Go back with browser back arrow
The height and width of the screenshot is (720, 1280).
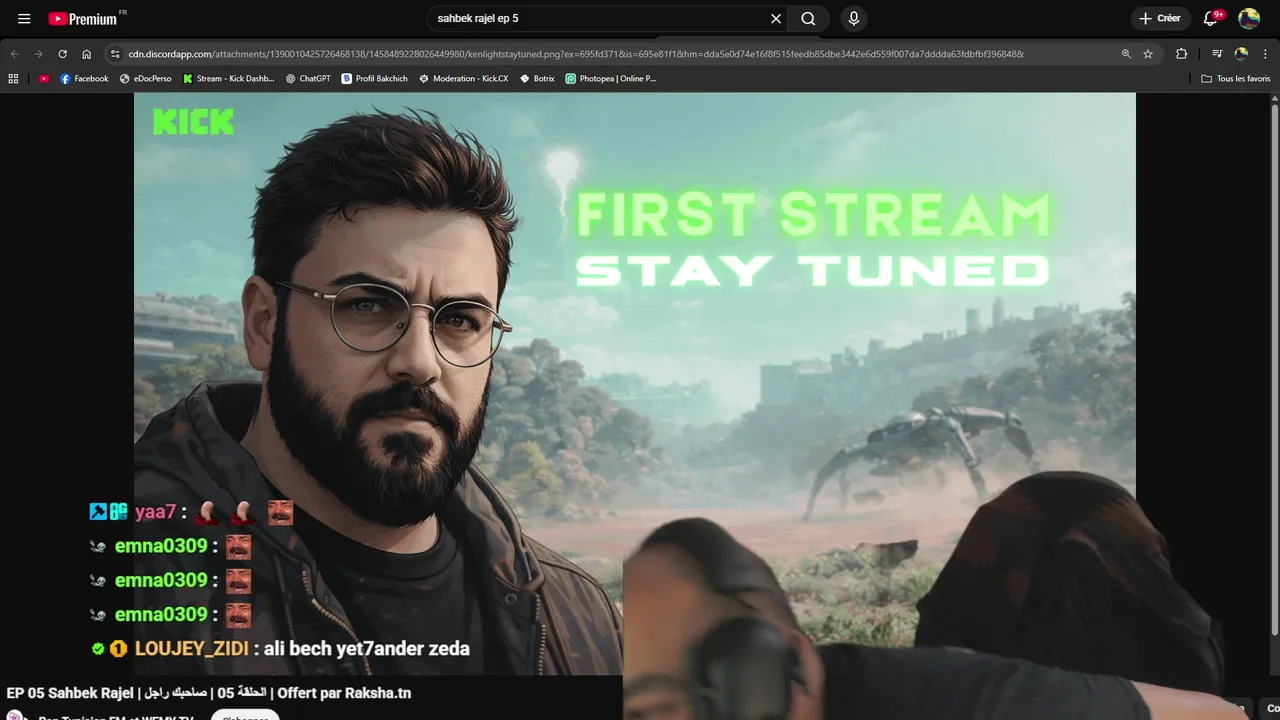coord(14,54)
